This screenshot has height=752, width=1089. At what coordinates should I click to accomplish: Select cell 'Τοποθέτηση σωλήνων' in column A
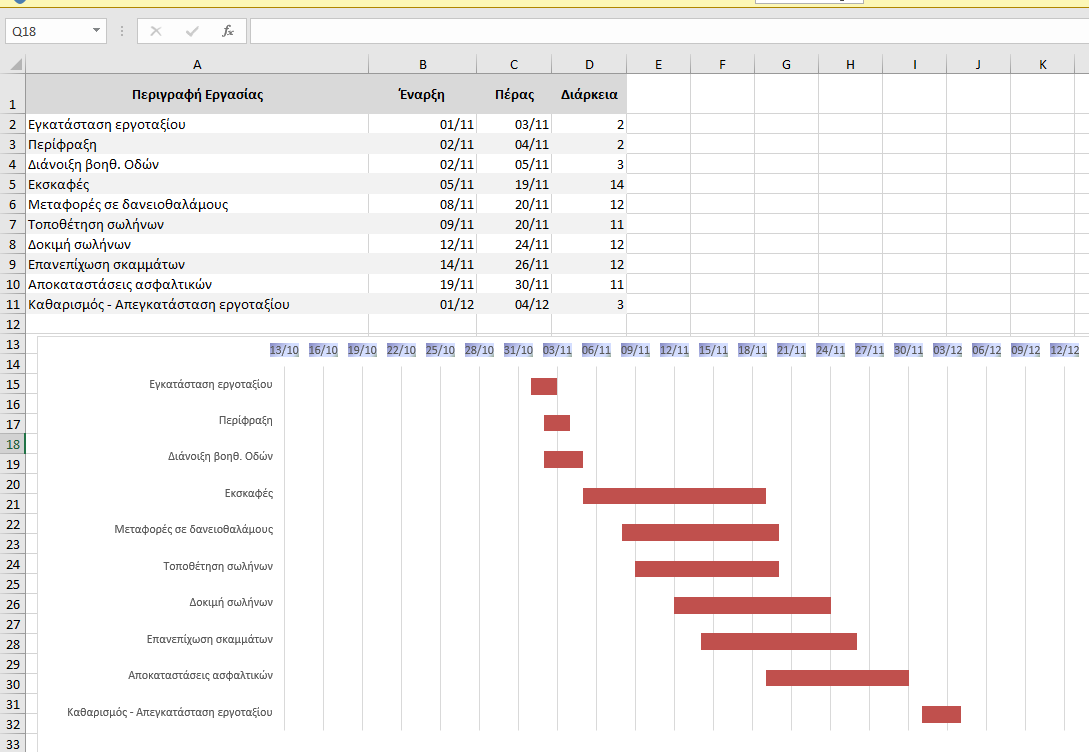[x=197, y=224]
